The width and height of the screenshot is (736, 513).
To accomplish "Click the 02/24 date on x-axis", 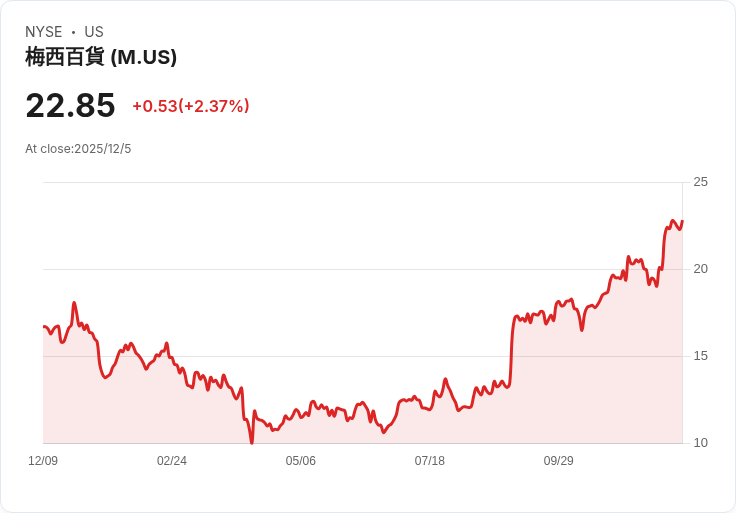I will [x=172, y=461].
